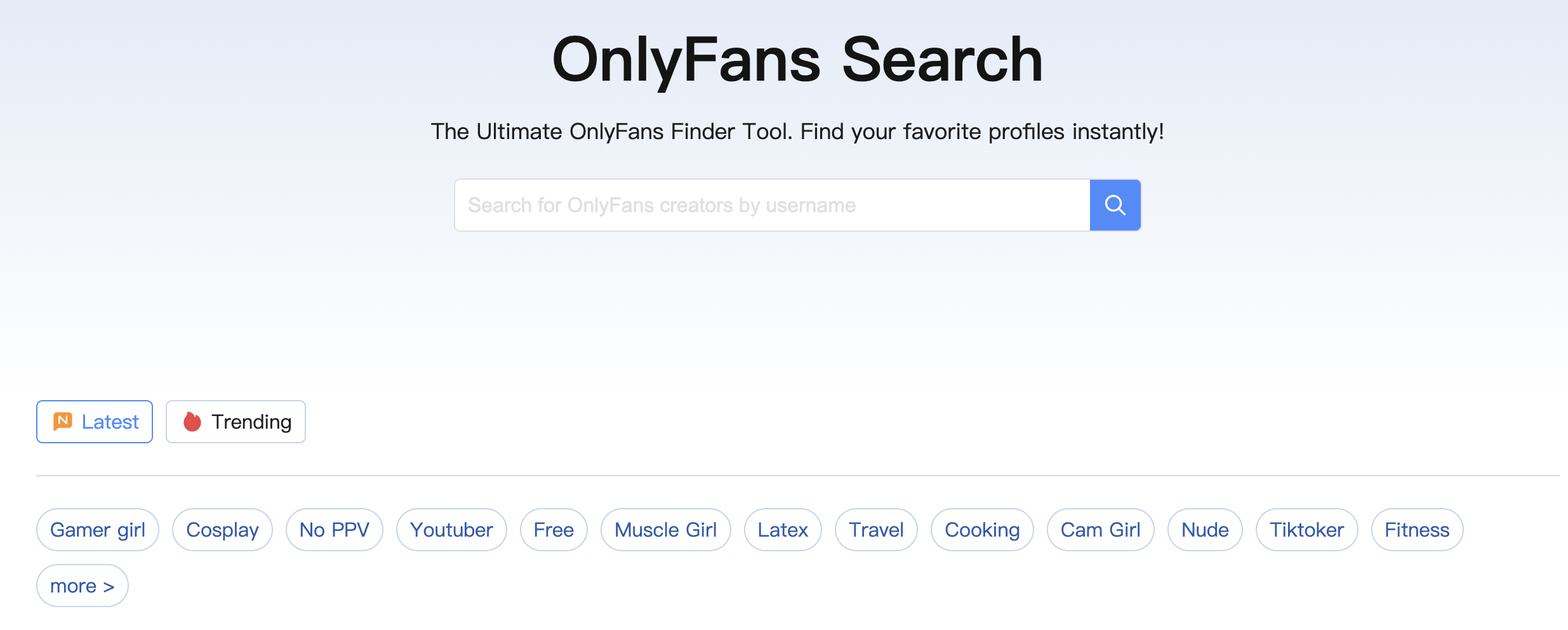The width and height of the screenshot is (1568, 630).
Task: Select the Gamer girl tag
Action: pyautogui.click(x=98, y=530)
